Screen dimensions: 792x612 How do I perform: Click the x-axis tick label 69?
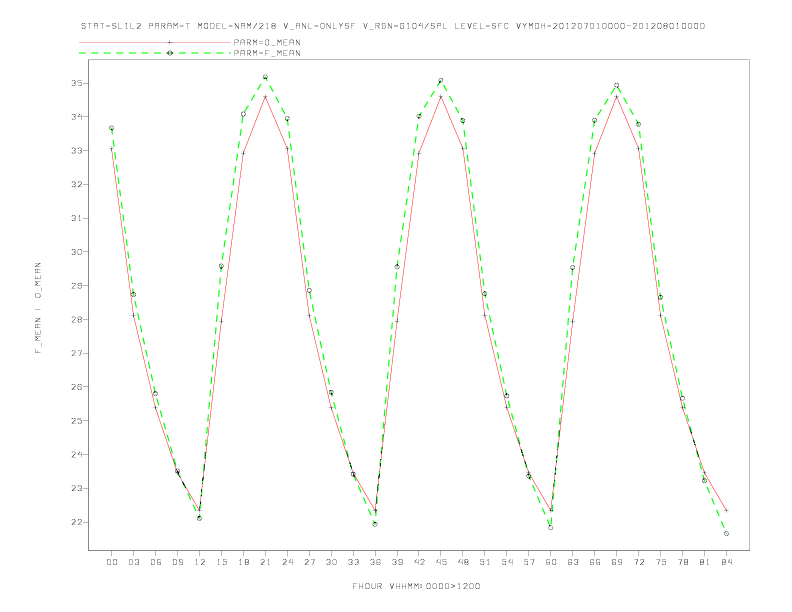coord(617,562)
